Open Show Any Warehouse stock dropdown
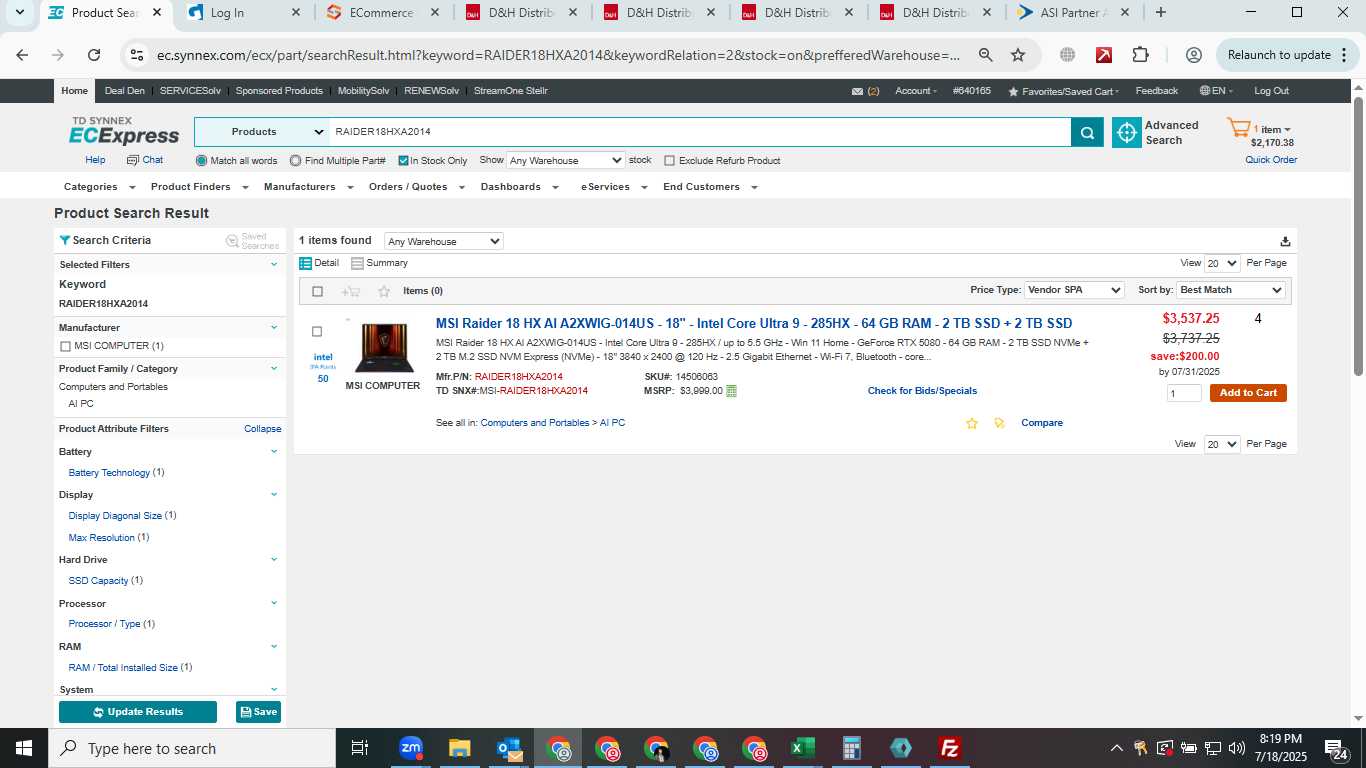The image size is (1366, 768). [565, 160]
